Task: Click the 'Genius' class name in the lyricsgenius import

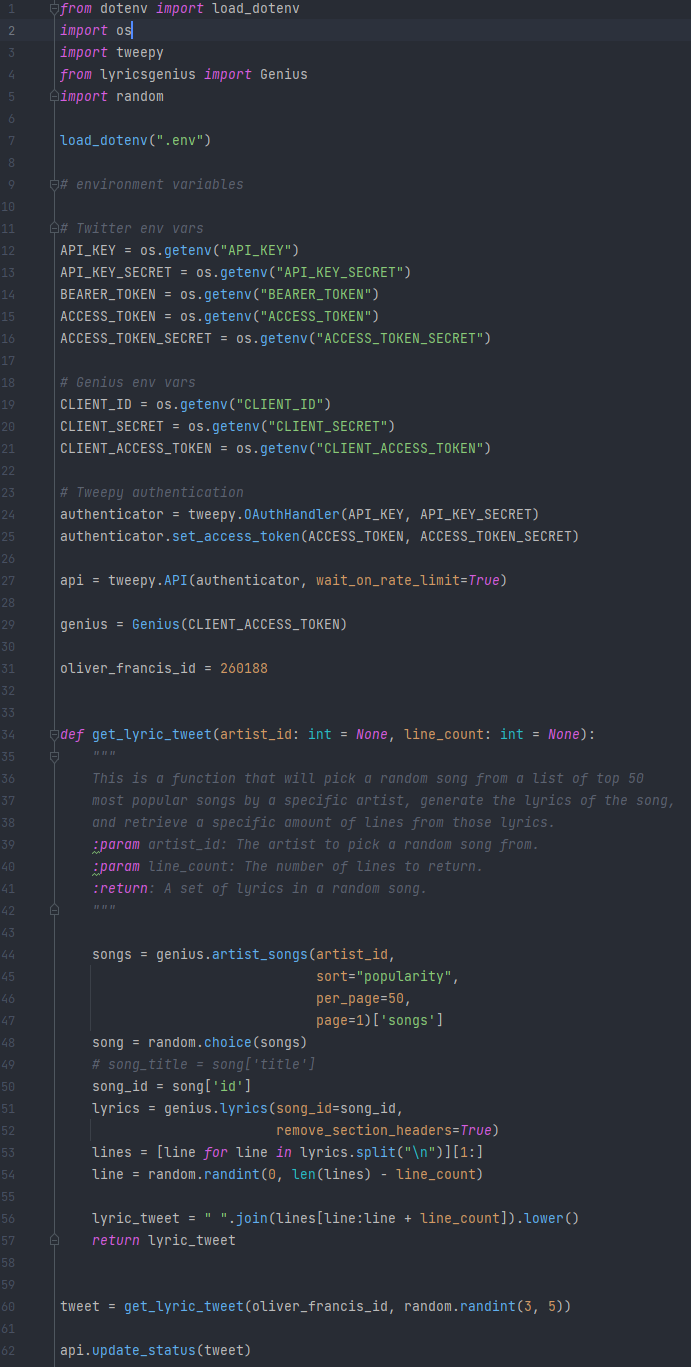Action: (284, 75)
